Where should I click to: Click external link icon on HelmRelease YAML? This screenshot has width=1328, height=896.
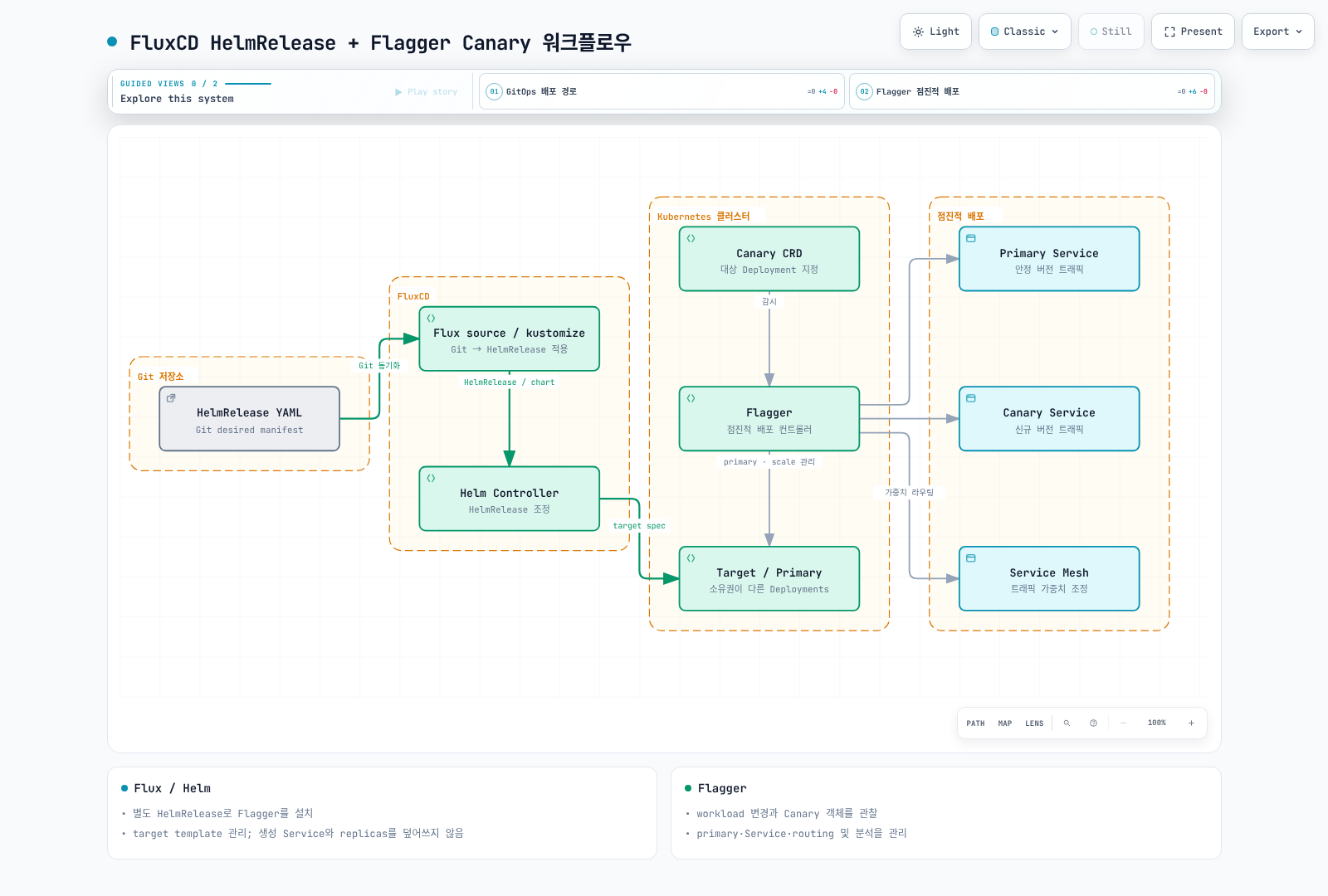[171, 398]
